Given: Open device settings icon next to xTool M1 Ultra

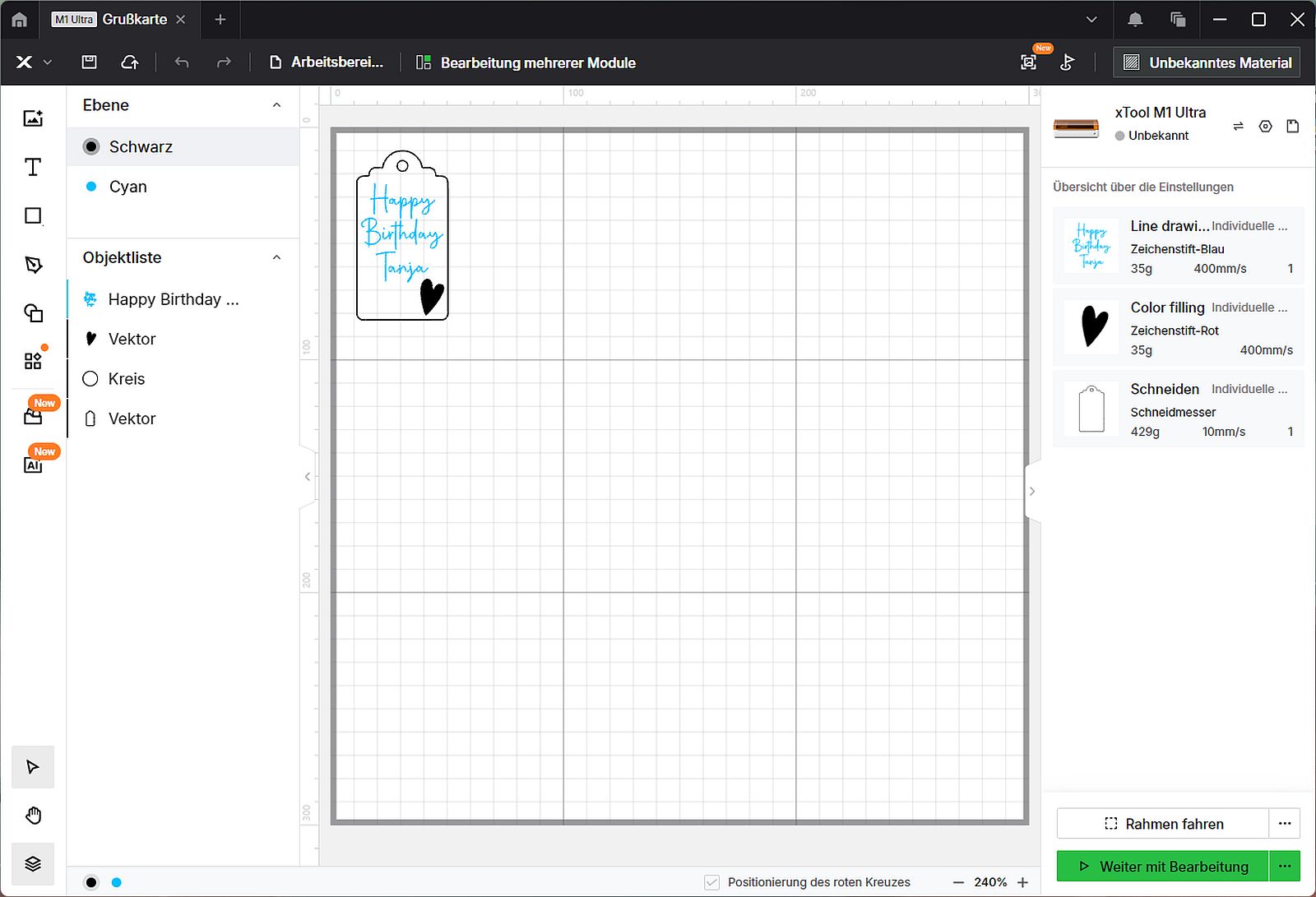Looking at the screenshot, I should [x=1265, y=126].
